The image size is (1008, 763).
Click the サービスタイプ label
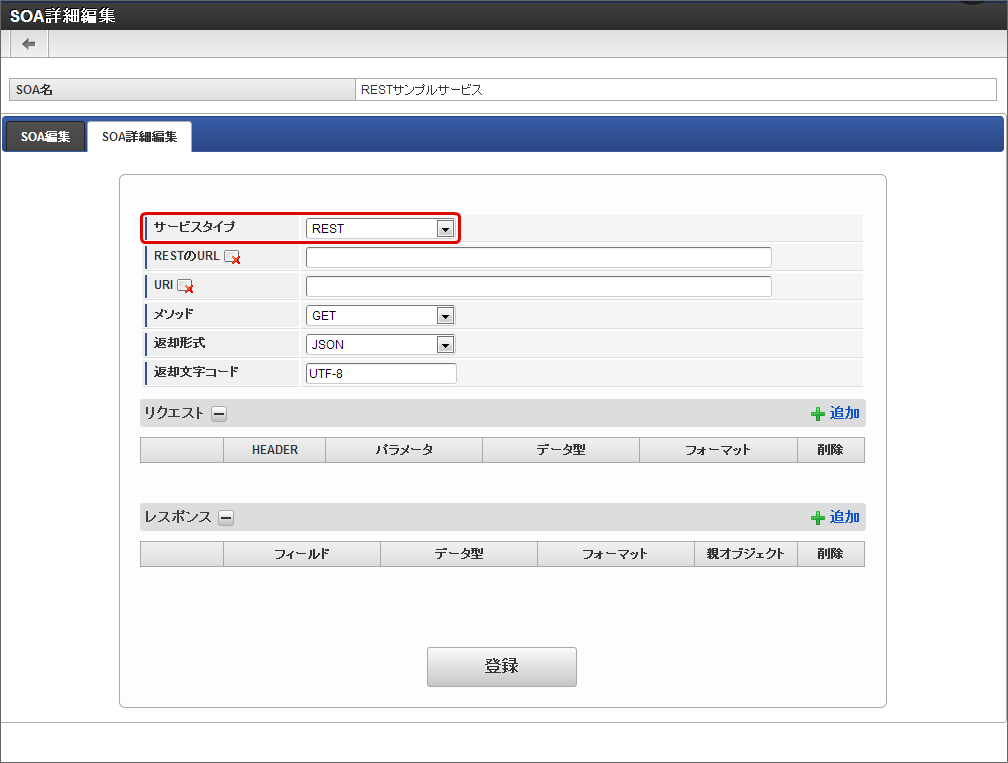coord(194,227)
